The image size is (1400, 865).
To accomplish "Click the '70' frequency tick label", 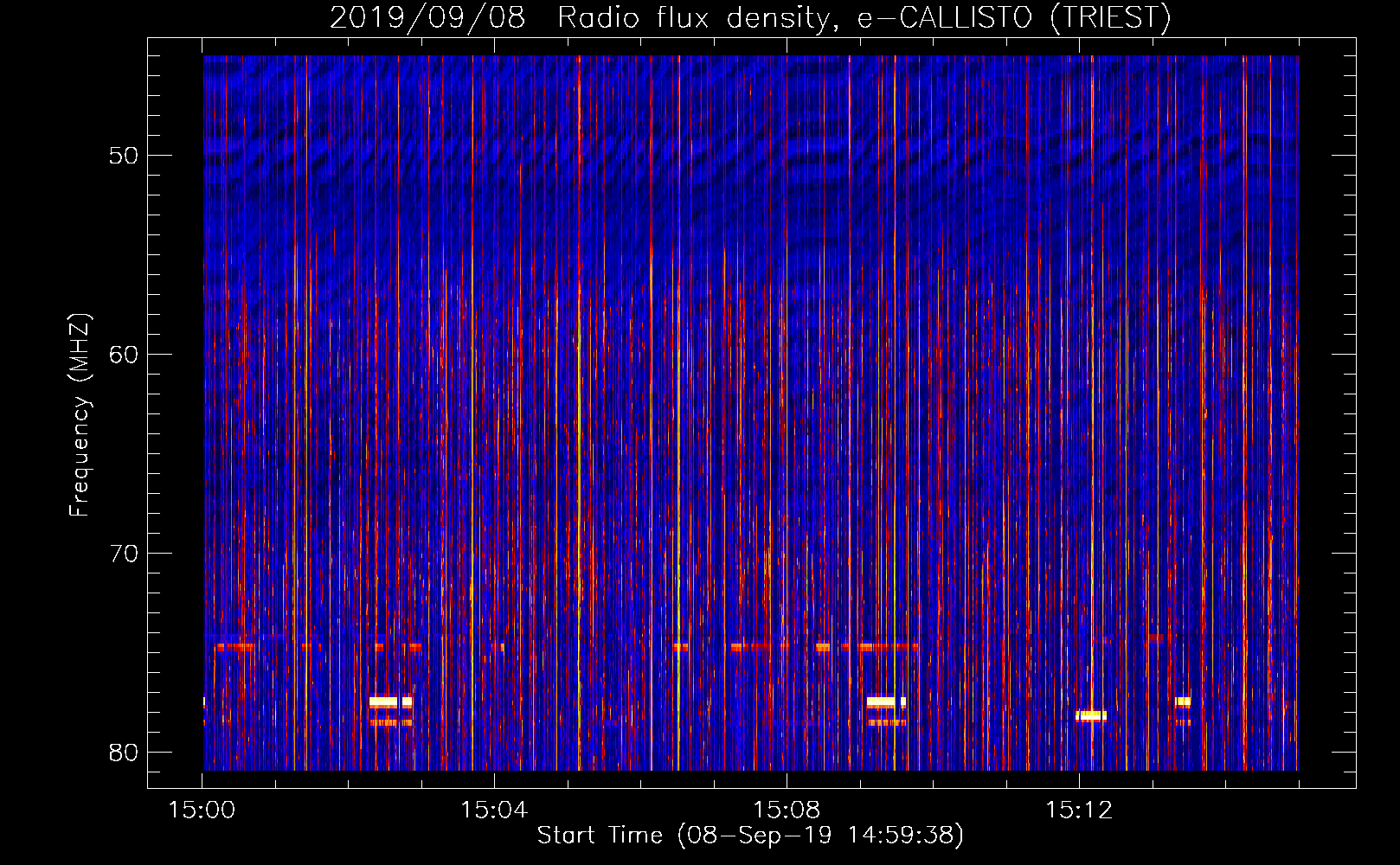I will 125,554.
